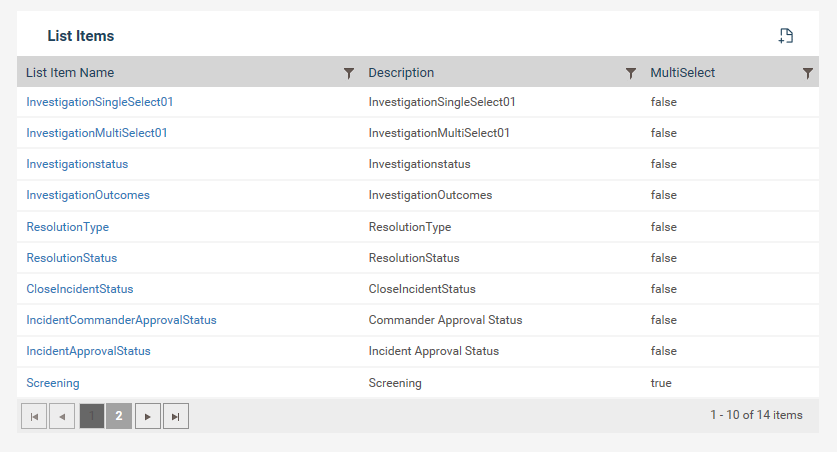The width and height of the screenshot is (837, 452).
Task: Sort by the List Item Name header
Action: click(70, 73)
